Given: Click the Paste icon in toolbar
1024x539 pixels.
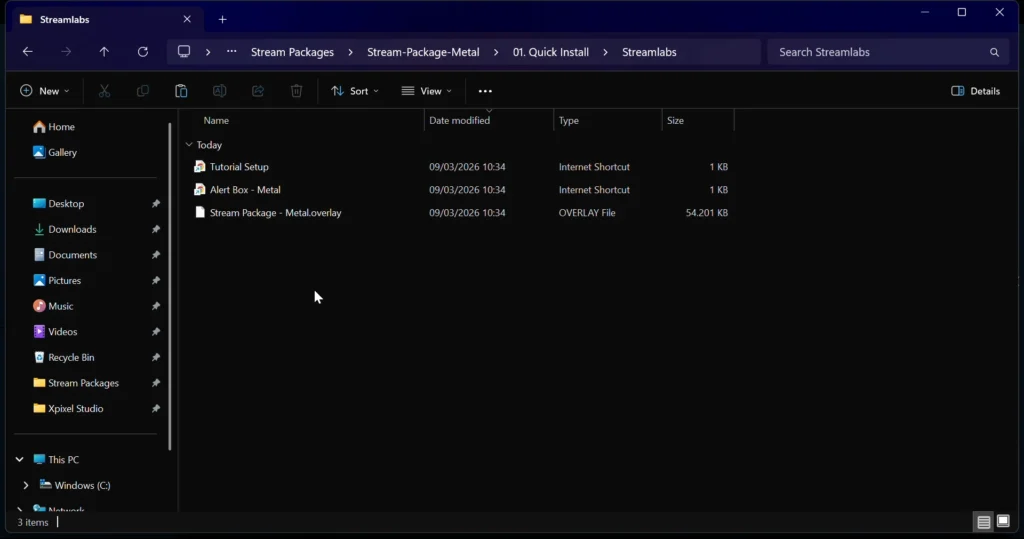Looking at the screenshot, I should coord(181,91).
